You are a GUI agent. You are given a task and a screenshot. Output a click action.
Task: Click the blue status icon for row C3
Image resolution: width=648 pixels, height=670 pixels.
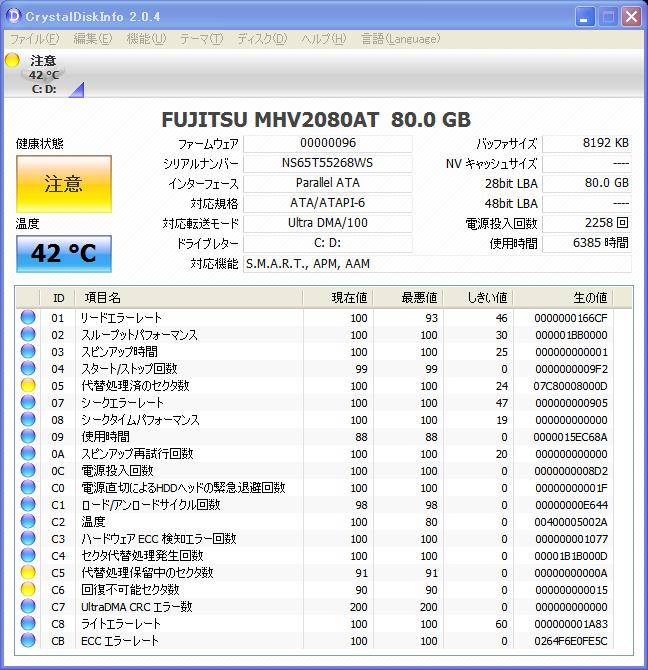pos(28,538)
